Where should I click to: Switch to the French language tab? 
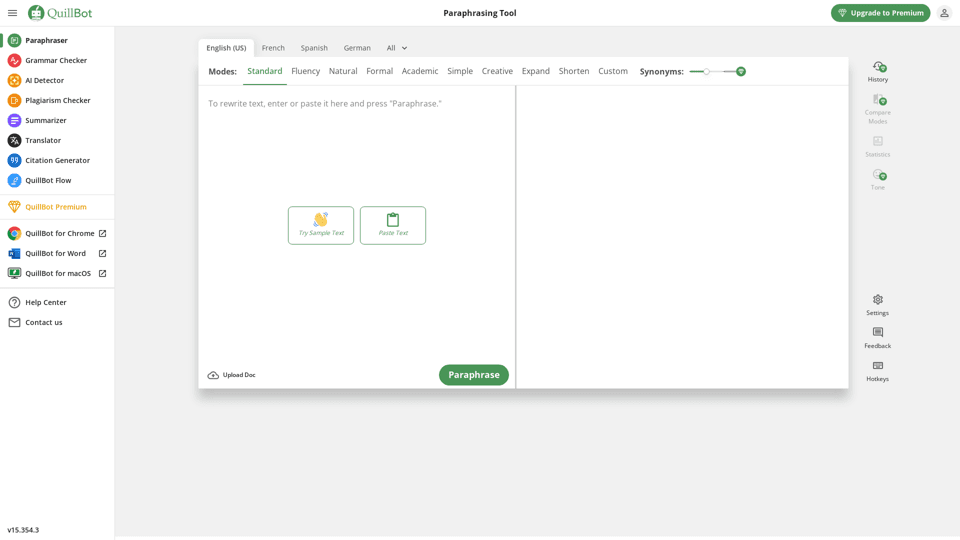point(273,48)
